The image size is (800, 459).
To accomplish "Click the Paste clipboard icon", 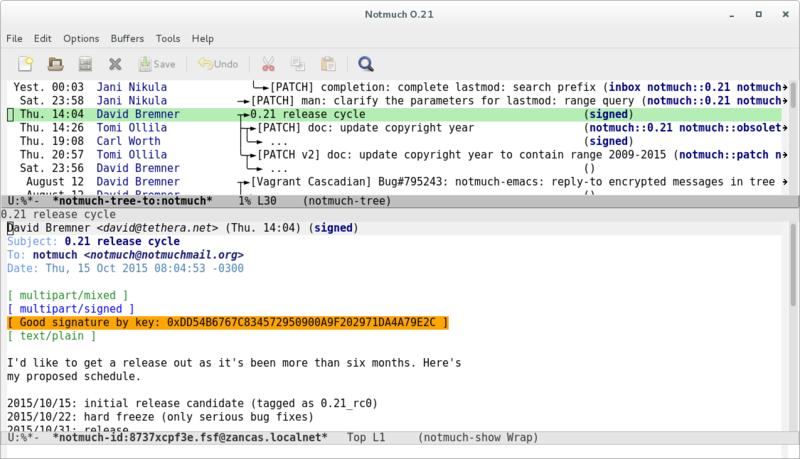I will point(327,64).
